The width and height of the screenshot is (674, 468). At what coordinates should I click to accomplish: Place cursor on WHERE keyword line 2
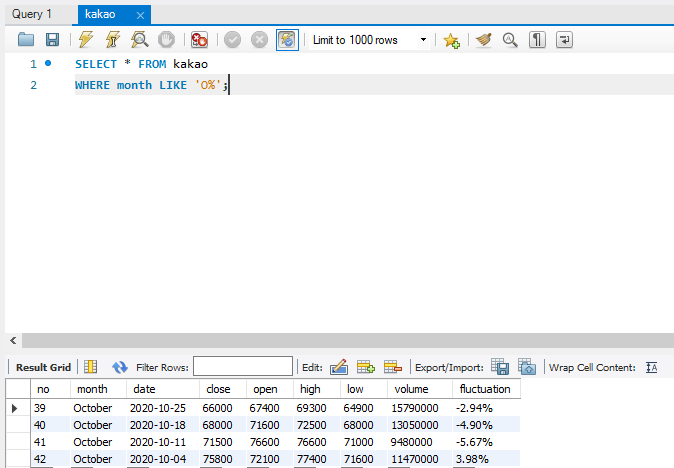pyautogui.click(x=92, y=85)
